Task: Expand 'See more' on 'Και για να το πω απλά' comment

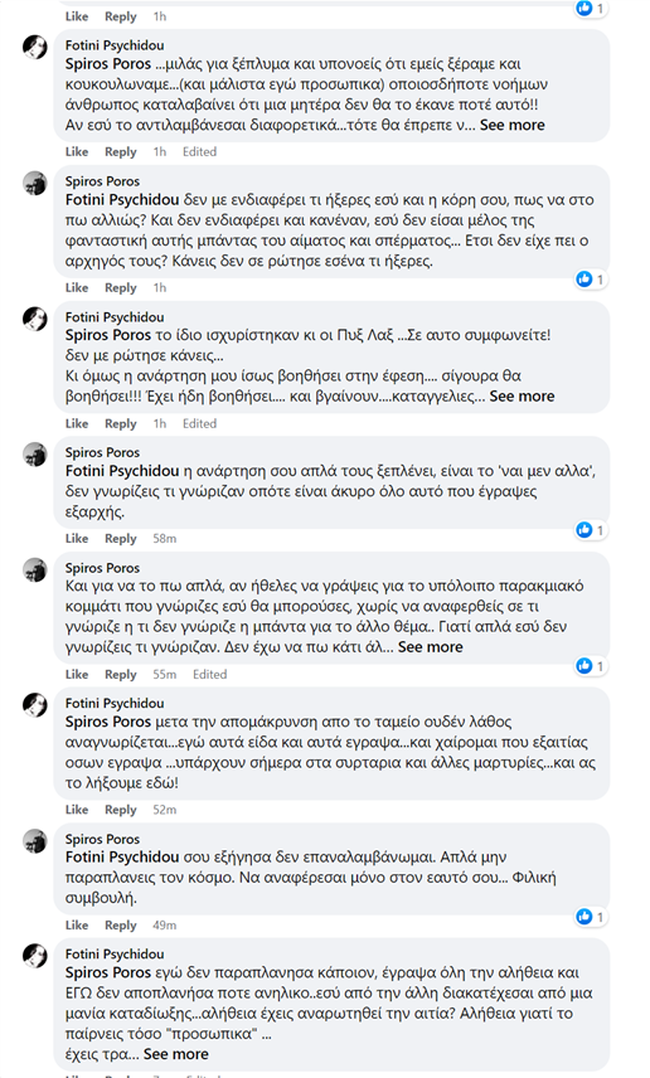Action: click(430, 647)
